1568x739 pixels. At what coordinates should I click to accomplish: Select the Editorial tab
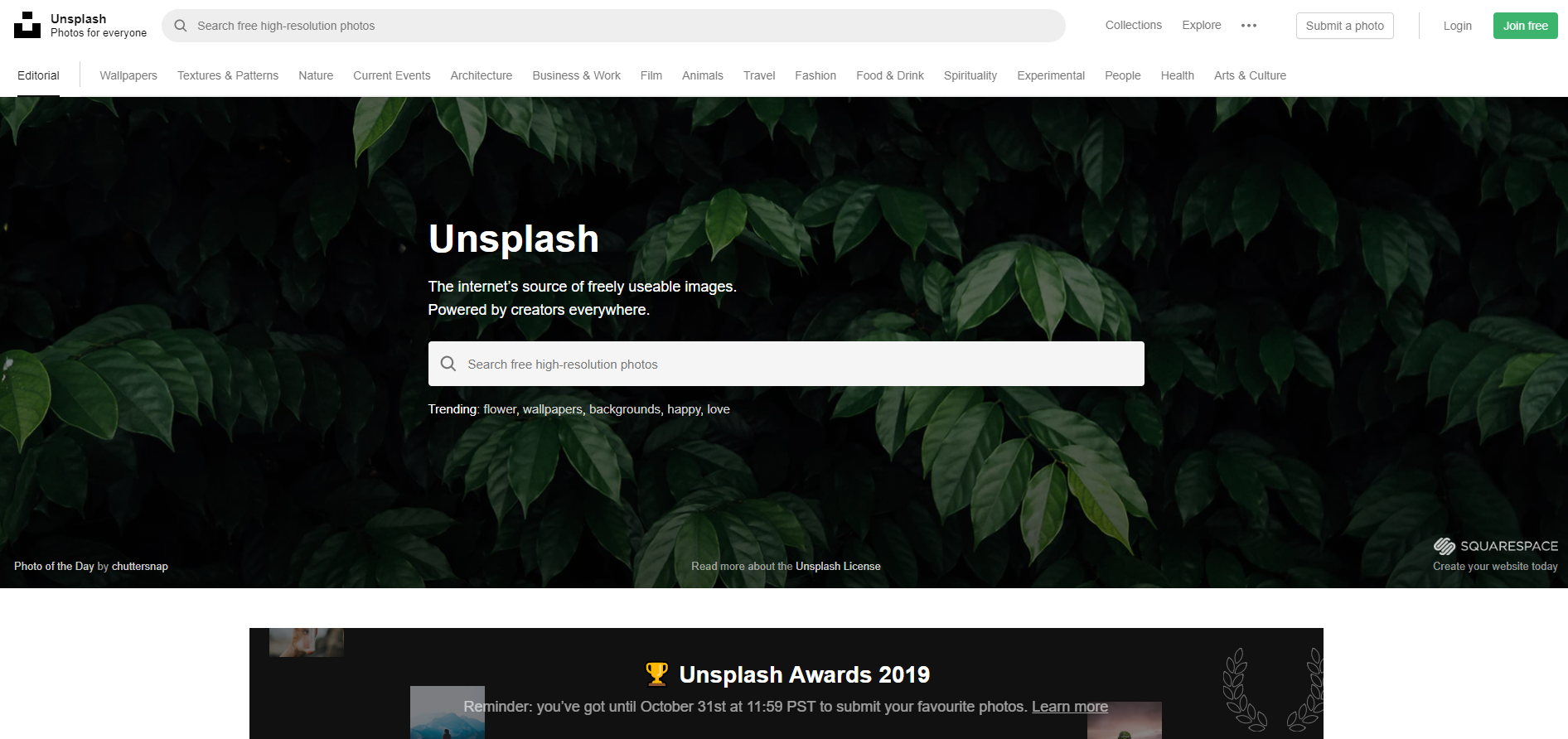(x=38, y=75)
